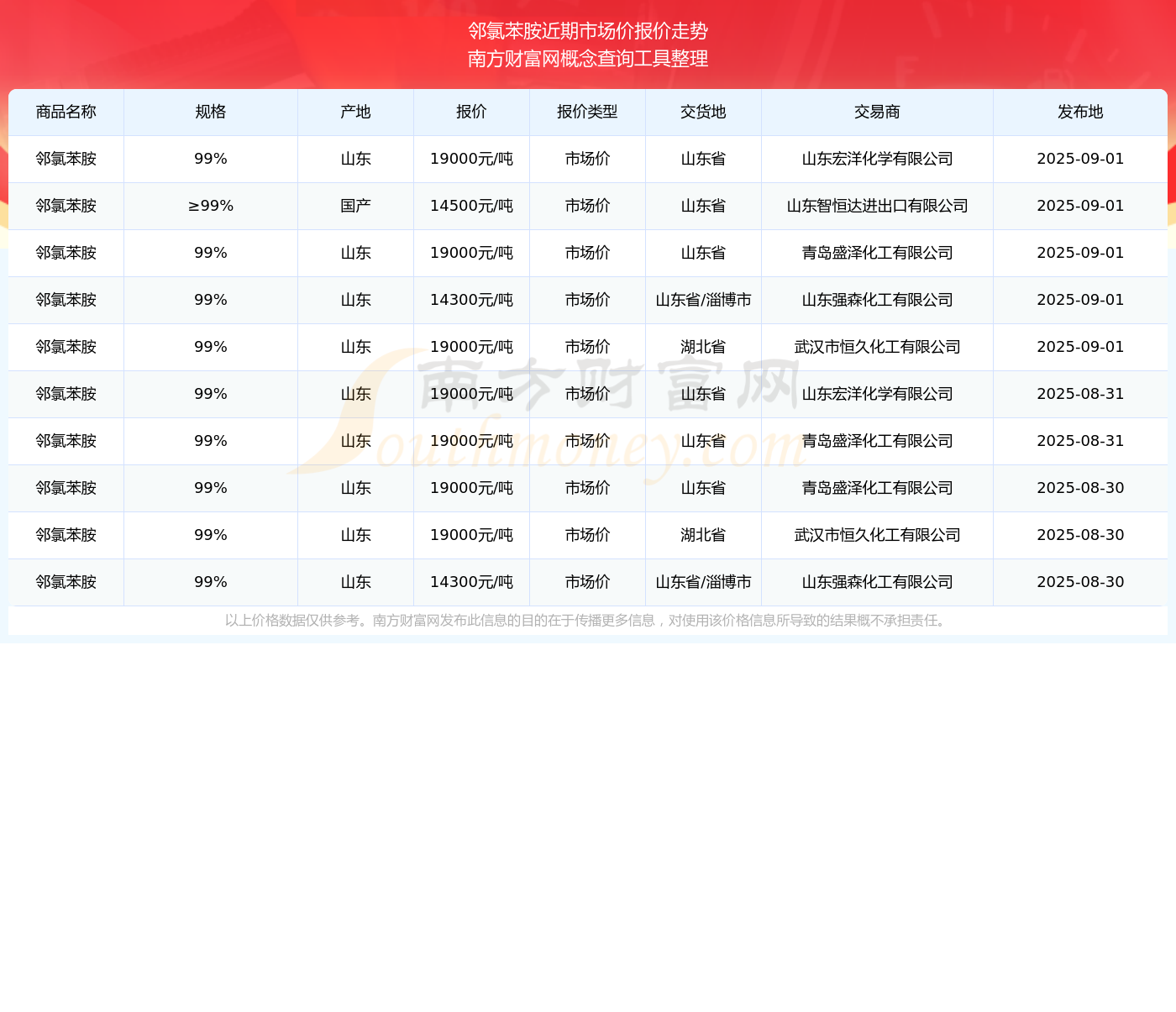Image resolution: width=1176 pixels, height=1012 pixels.
Task: Click the 规格 column header
Action: pyautogui.click(x=211, y=112)
